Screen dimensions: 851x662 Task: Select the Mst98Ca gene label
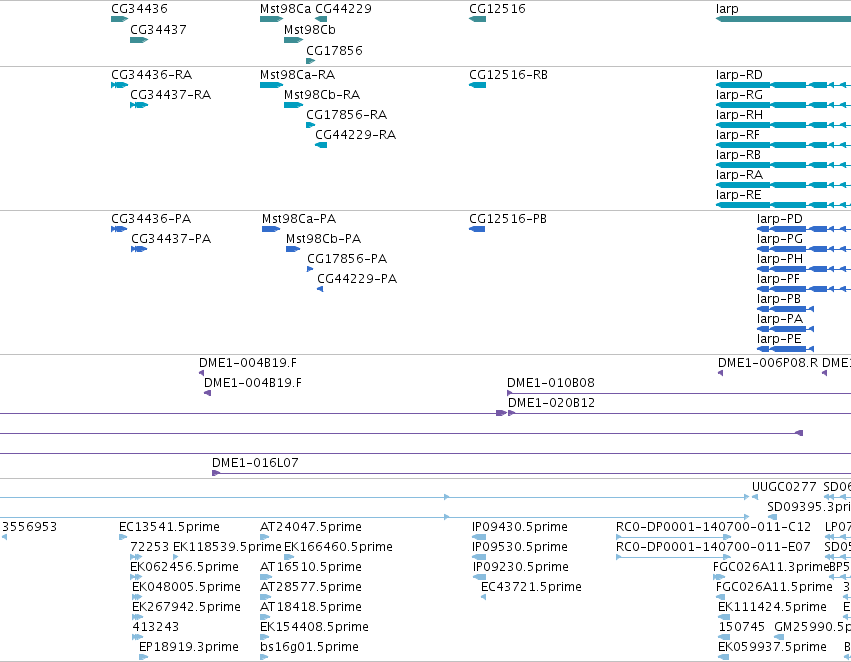(285, 9)
